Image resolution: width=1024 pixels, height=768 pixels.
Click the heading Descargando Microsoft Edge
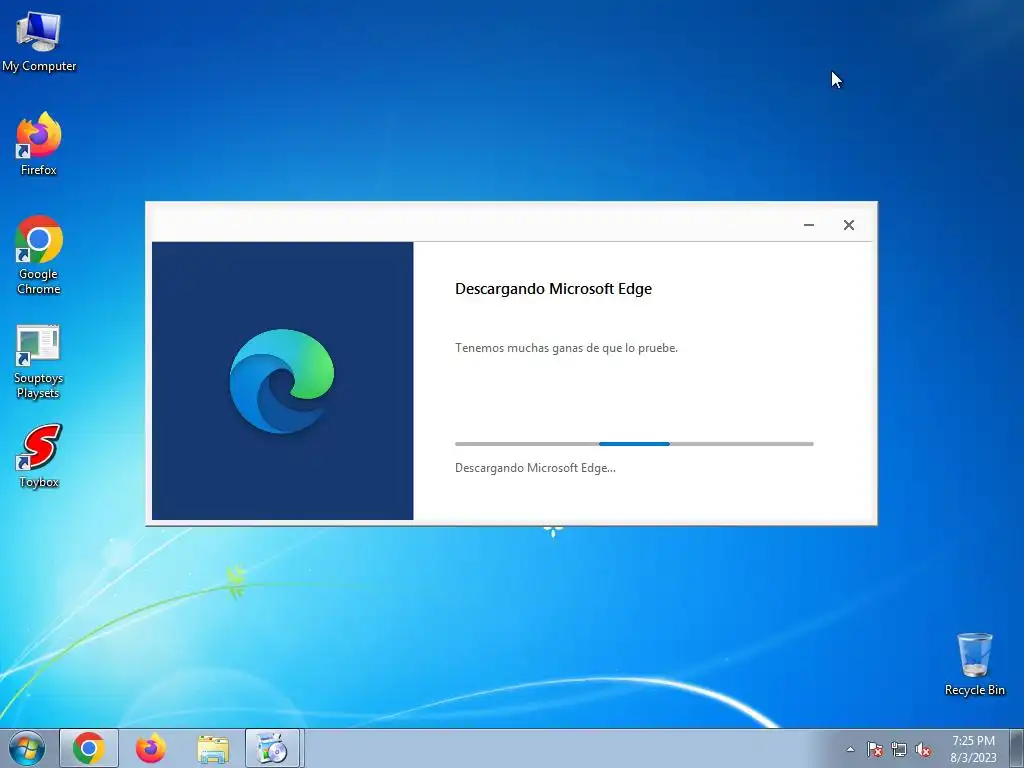(553, 289)
